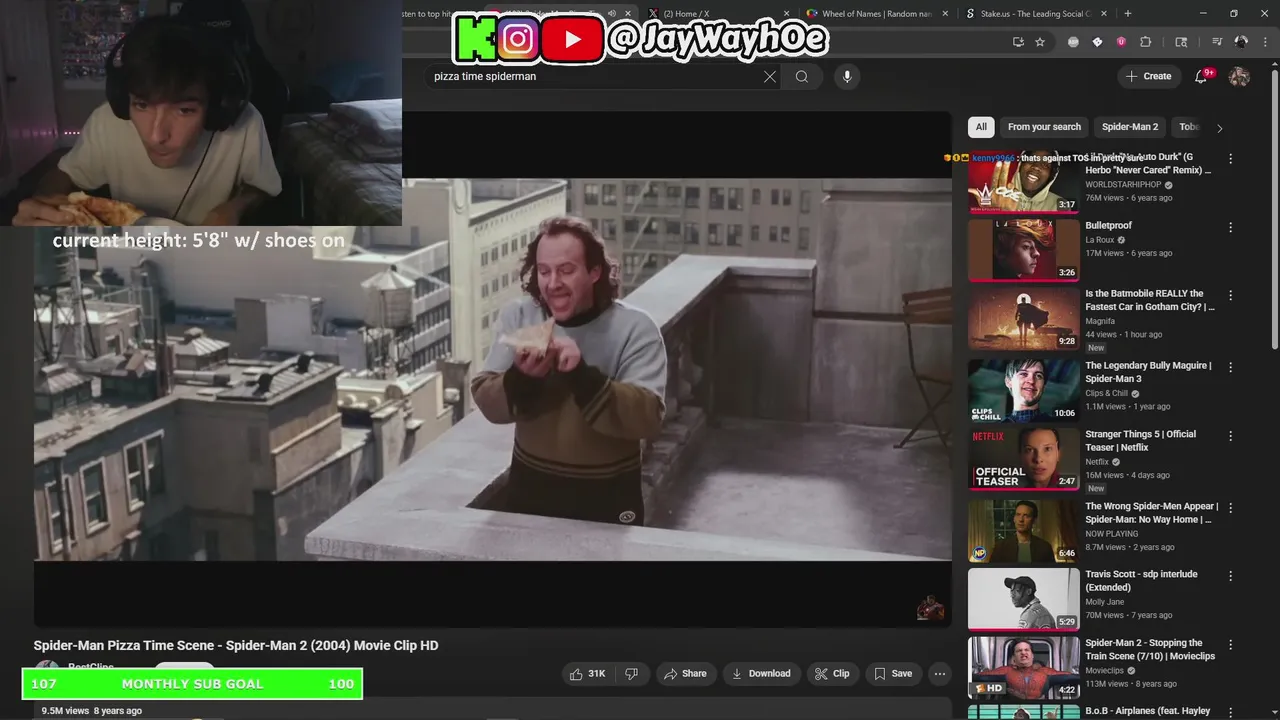The image size is (1280, 720).
Task: Open B.o.B - Airplanes video title
Action: 1147,711
